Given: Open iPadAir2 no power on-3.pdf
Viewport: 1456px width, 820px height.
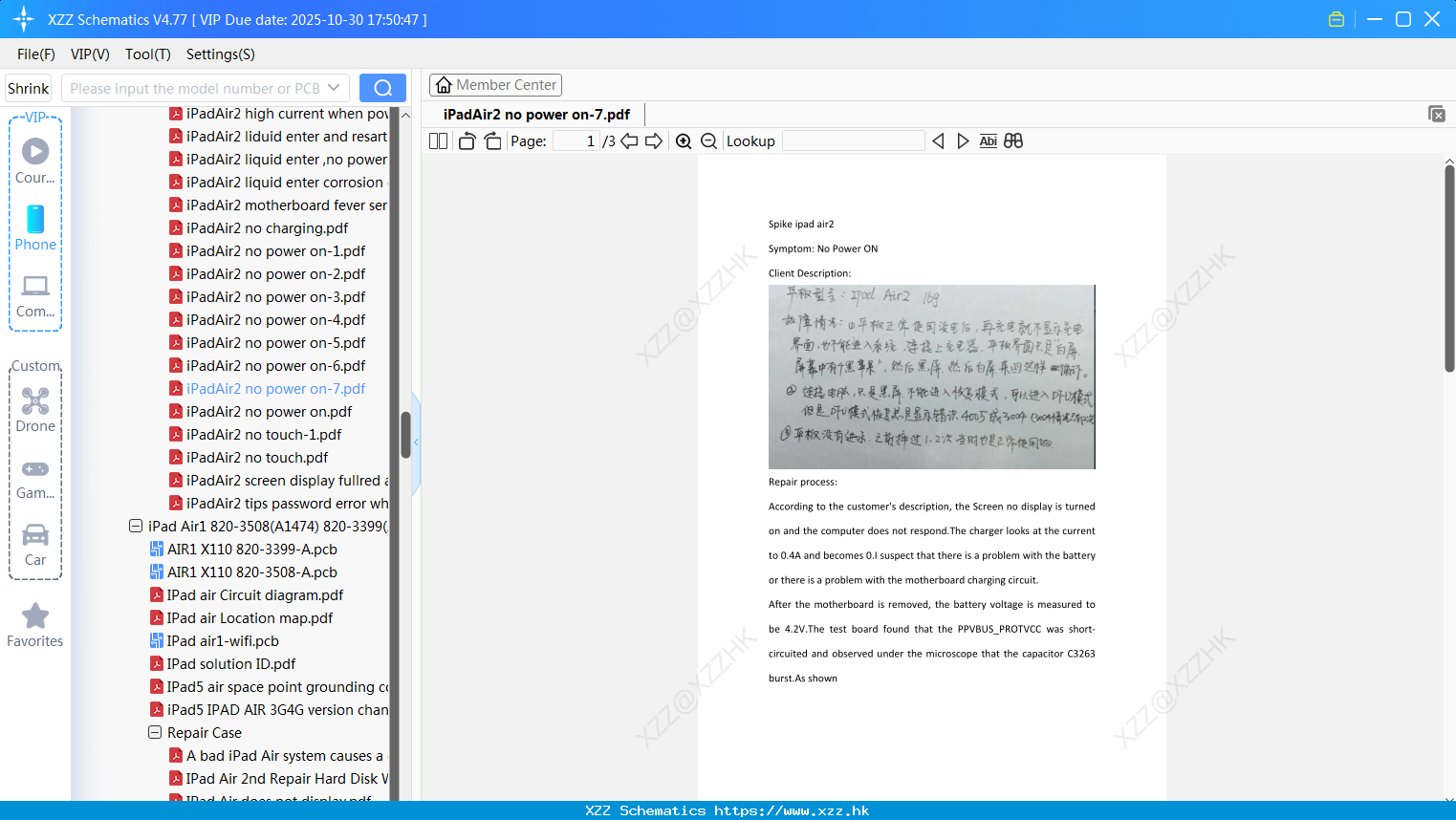Looking at the screenshot, I should pyautogui.click(x=275, y=297).
